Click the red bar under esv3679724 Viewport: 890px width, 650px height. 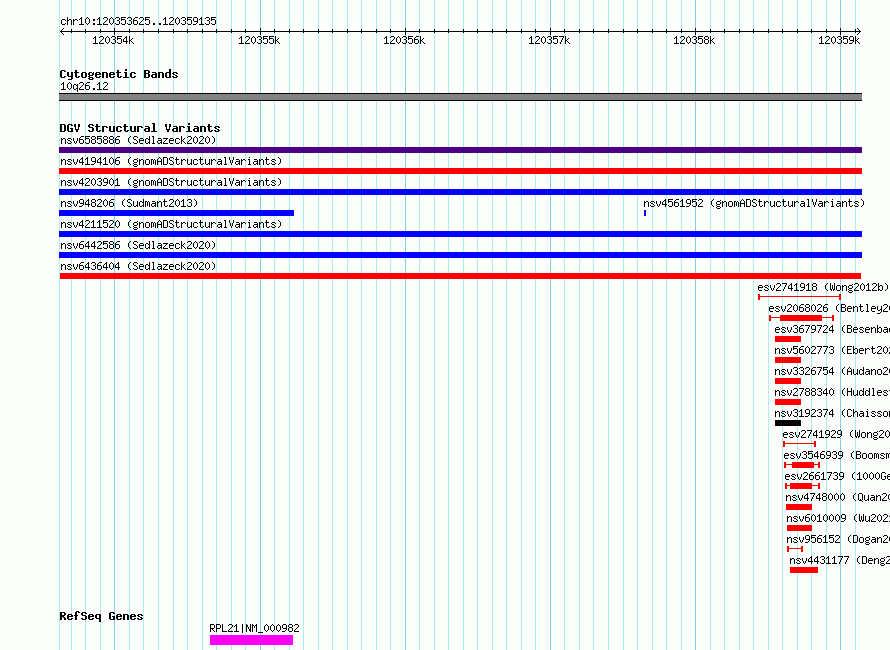click(x=788, y=339)
